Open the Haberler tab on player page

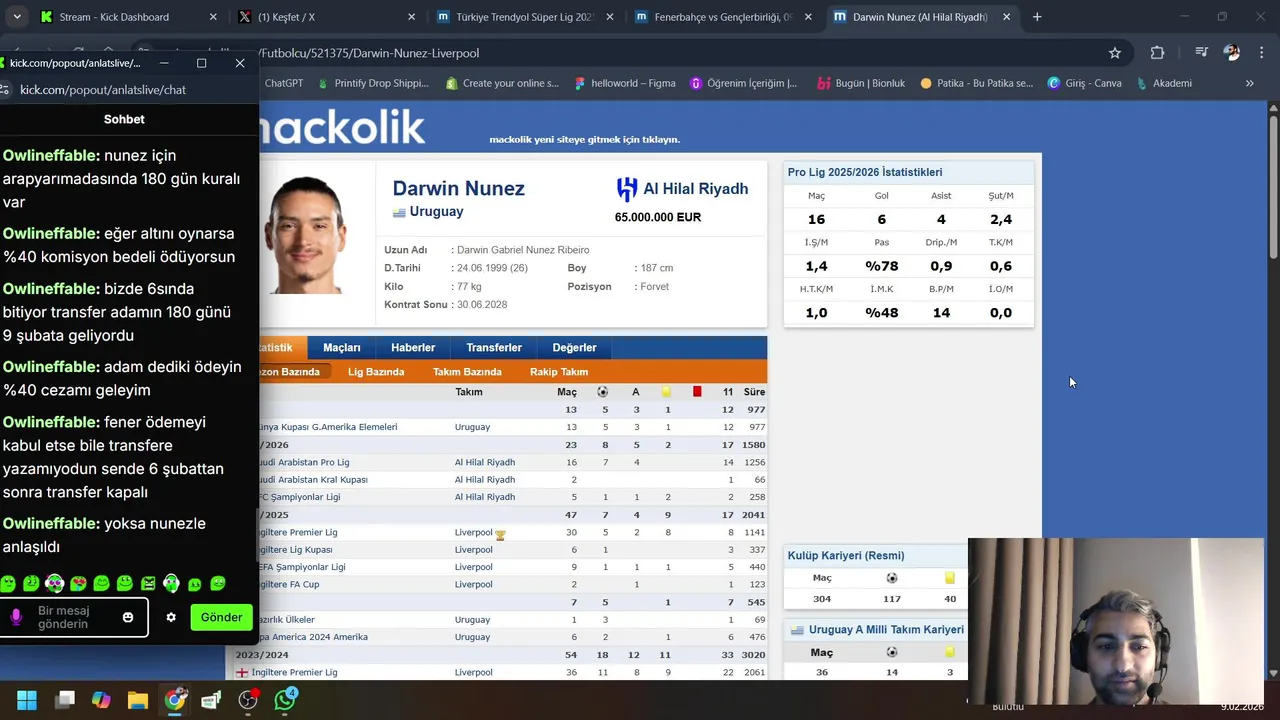pyautogui.click(x=413, y=347)
